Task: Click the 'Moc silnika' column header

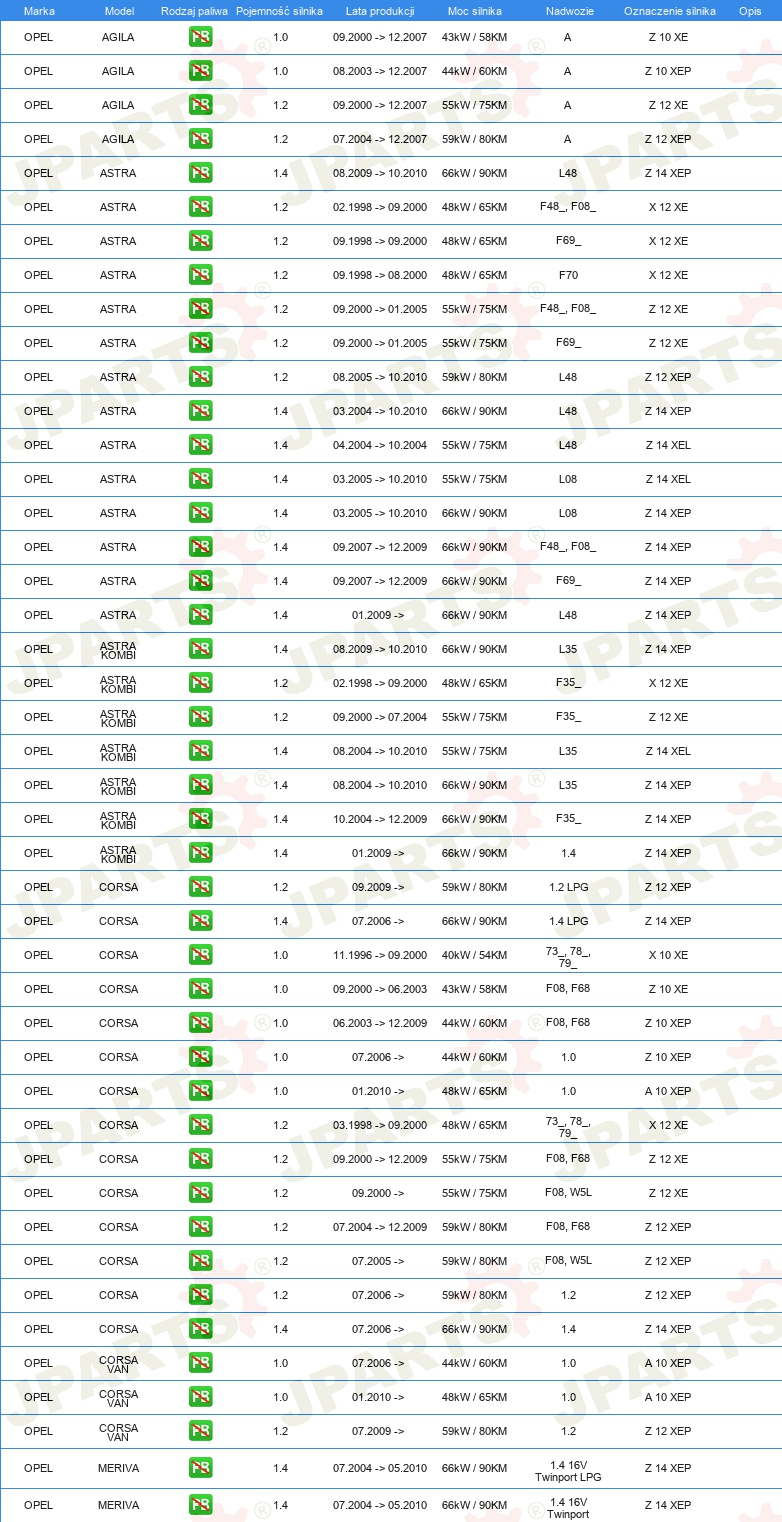Action: pyautogui.click(x=474, y=10)
